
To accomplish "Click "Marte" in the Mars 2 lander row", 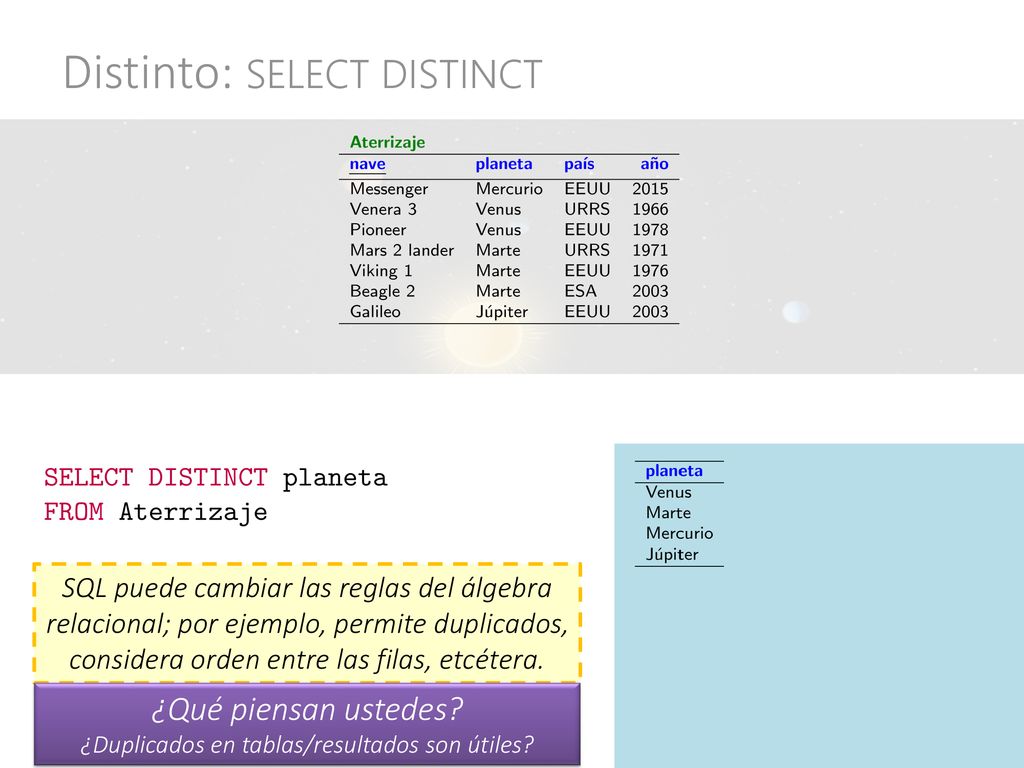I will point(498,250).
